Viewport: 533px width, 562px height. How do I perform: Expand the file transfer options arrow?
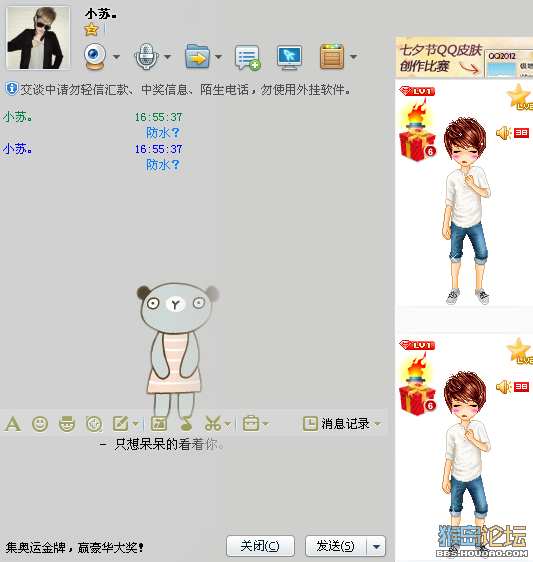point(218,57)
